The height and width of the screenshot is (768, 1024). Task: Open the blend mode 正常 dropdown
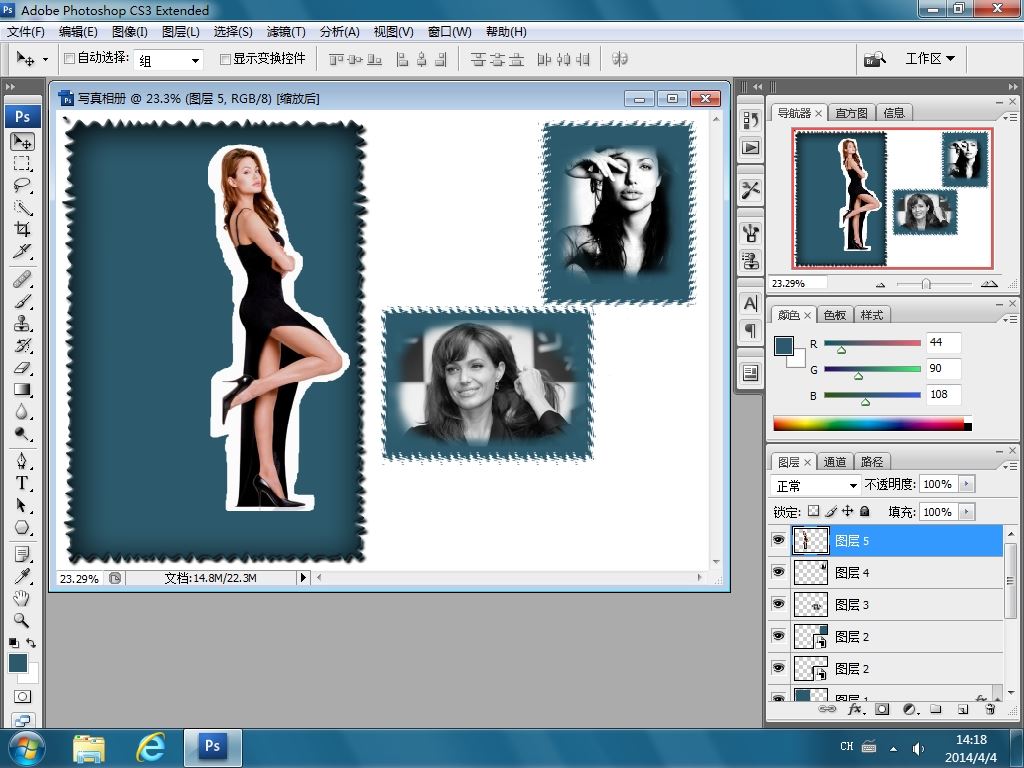point(817,485)
